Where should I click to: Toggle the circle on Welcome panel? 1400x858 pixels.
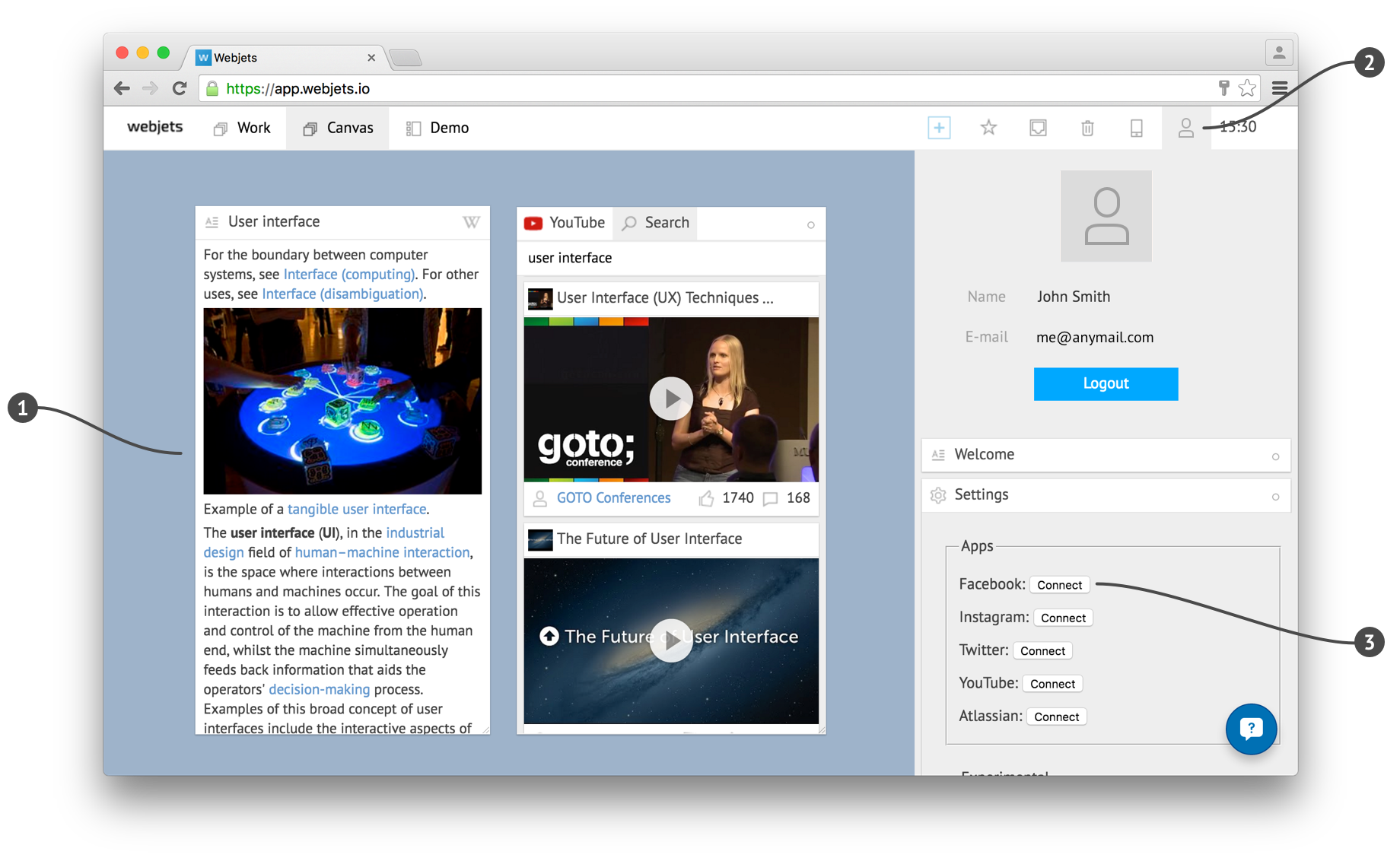[1275, 456]
